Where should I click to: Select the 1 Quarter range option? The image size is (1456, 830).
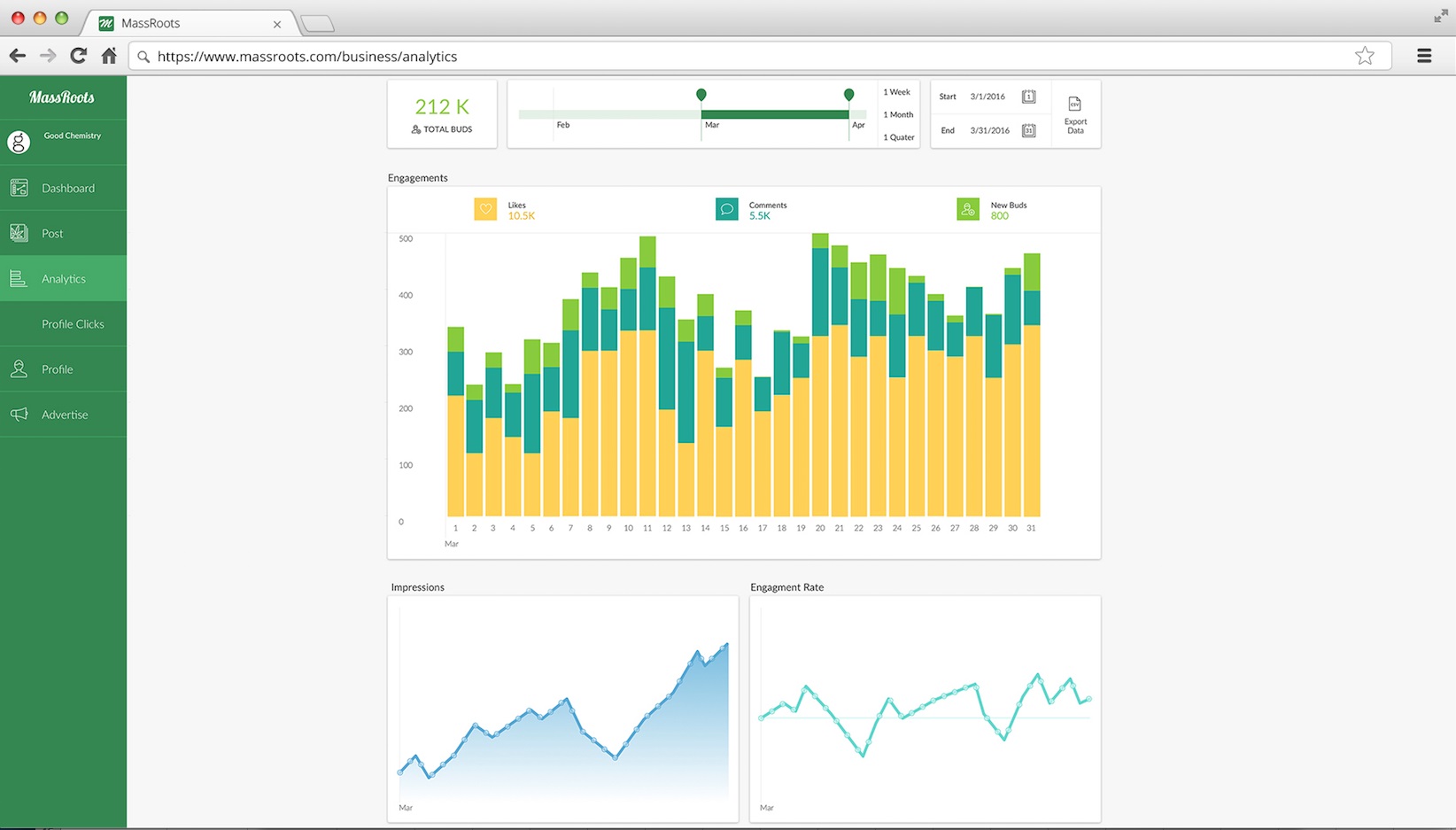coord(898,137)
